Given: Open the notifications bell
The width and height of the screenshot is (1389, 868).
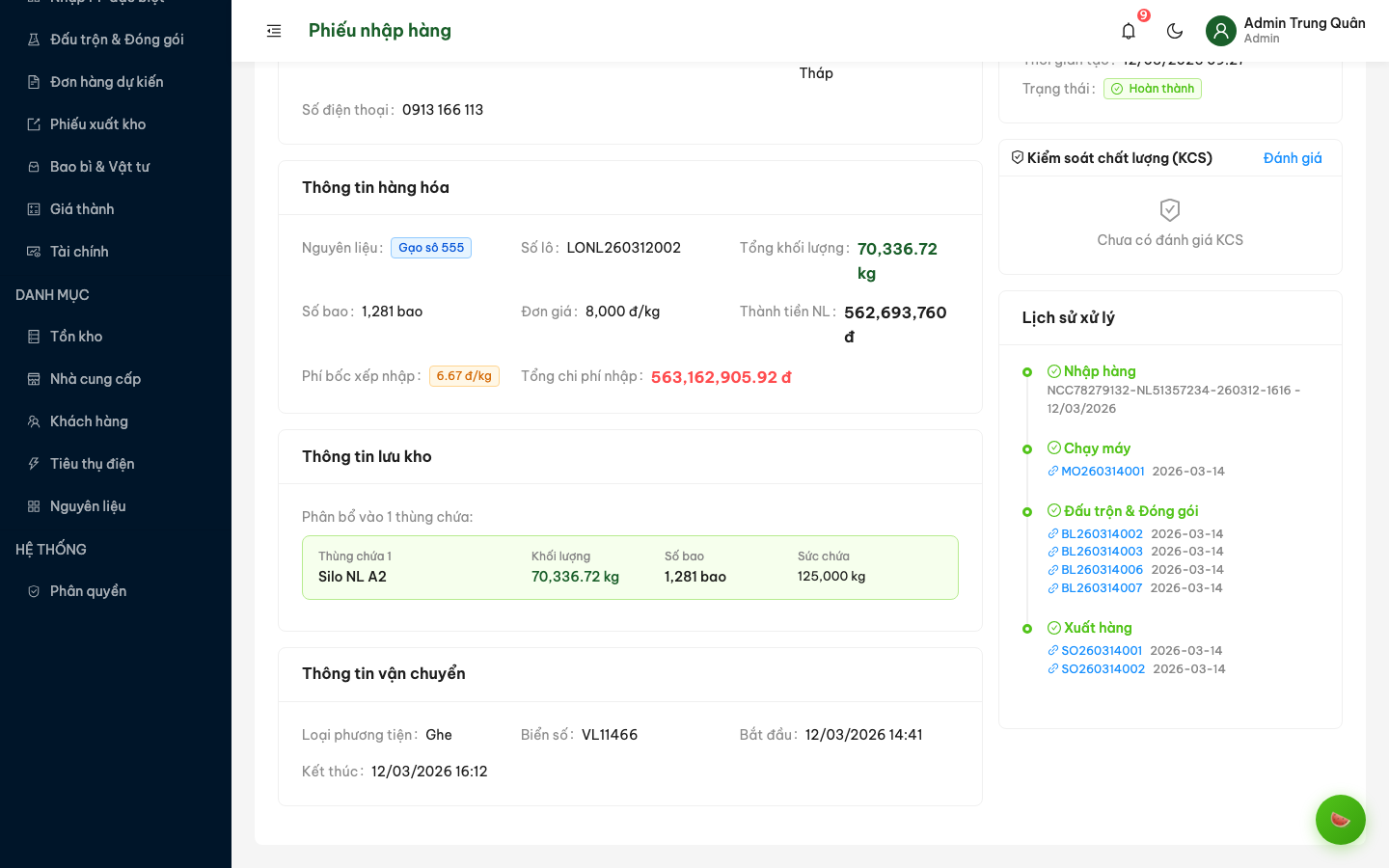Looking at the screenshot, I should (1129, 31).
